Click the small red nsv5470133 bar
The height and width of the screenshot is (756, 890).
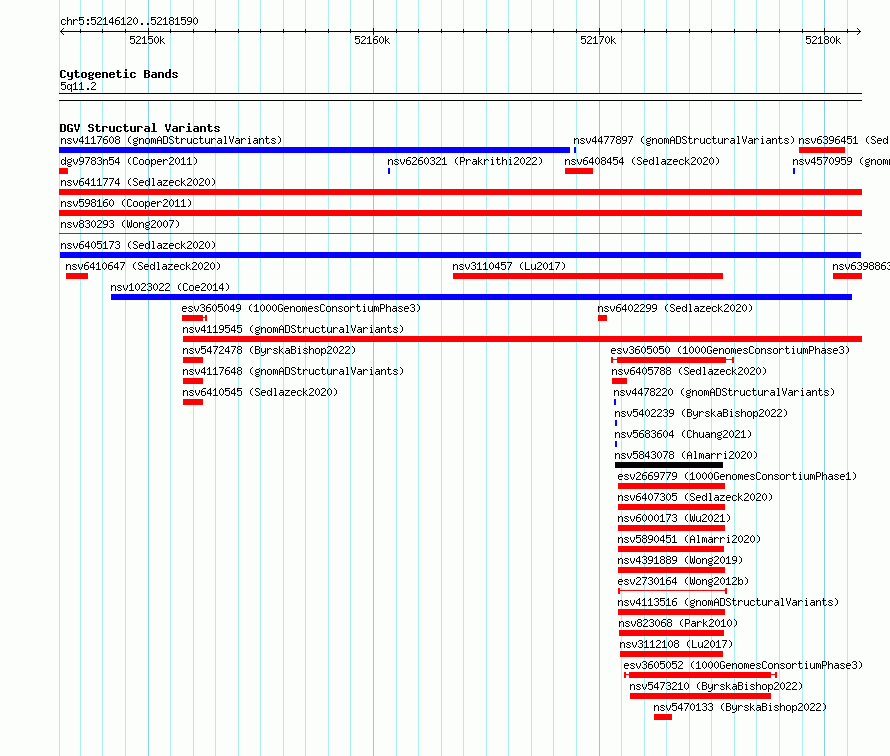point(663,717)
